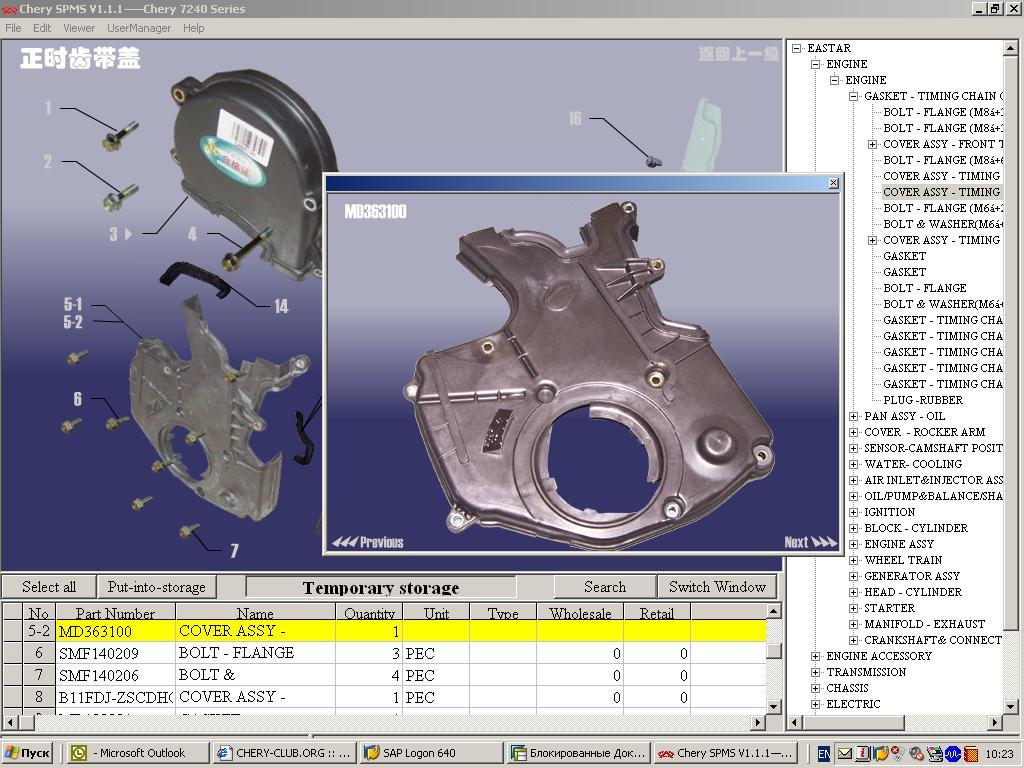Go to Next part image
The height and width of the screenshot is (768, 1024).
tap(810, 542)
